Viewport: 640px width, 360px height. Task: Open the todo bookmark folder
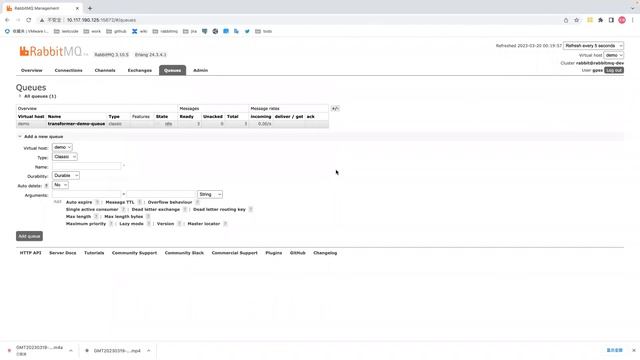(x=263, y=31)
